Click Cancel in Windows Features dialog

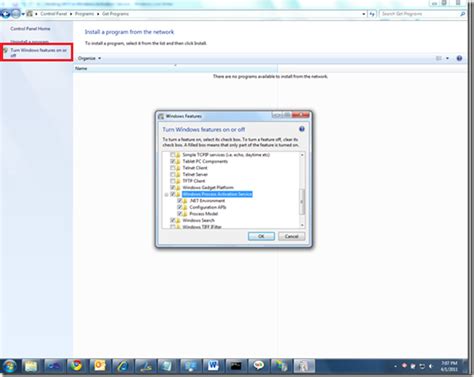coord(292,236)
